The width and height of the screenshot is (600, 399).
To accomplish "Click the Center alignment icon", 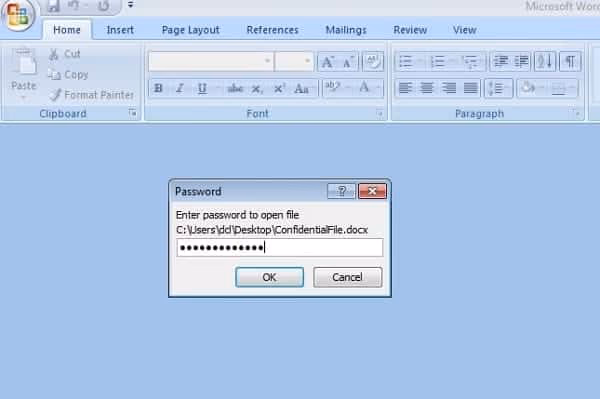I will coord(427,88).
